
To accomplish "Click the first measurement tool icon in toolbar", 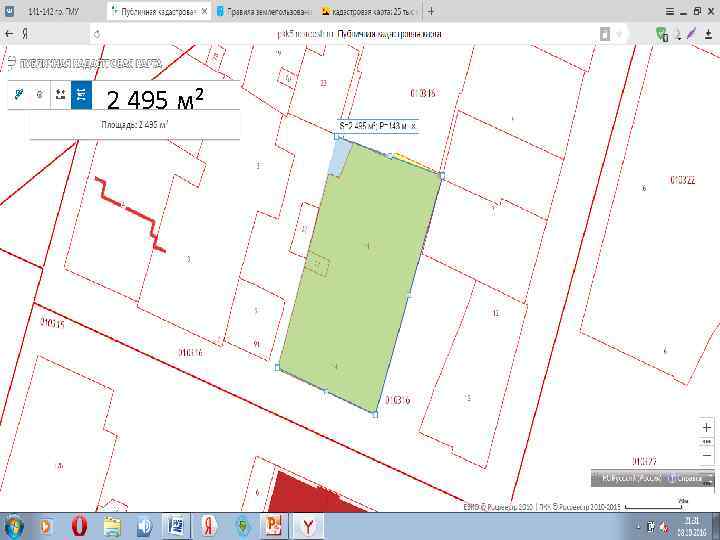I will tap(19, 95).
